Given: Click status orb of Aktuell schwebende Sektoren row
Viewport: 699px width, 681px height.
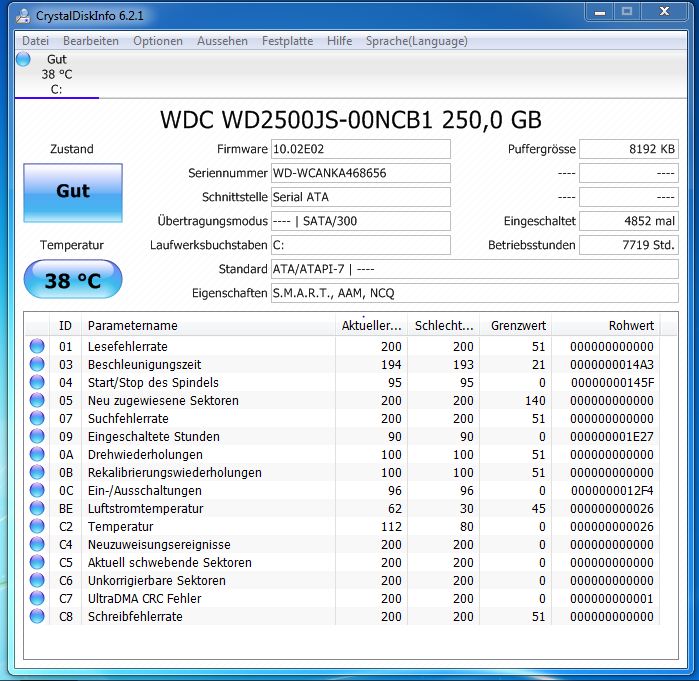Looking at the screenshot, I should (37, 562).
